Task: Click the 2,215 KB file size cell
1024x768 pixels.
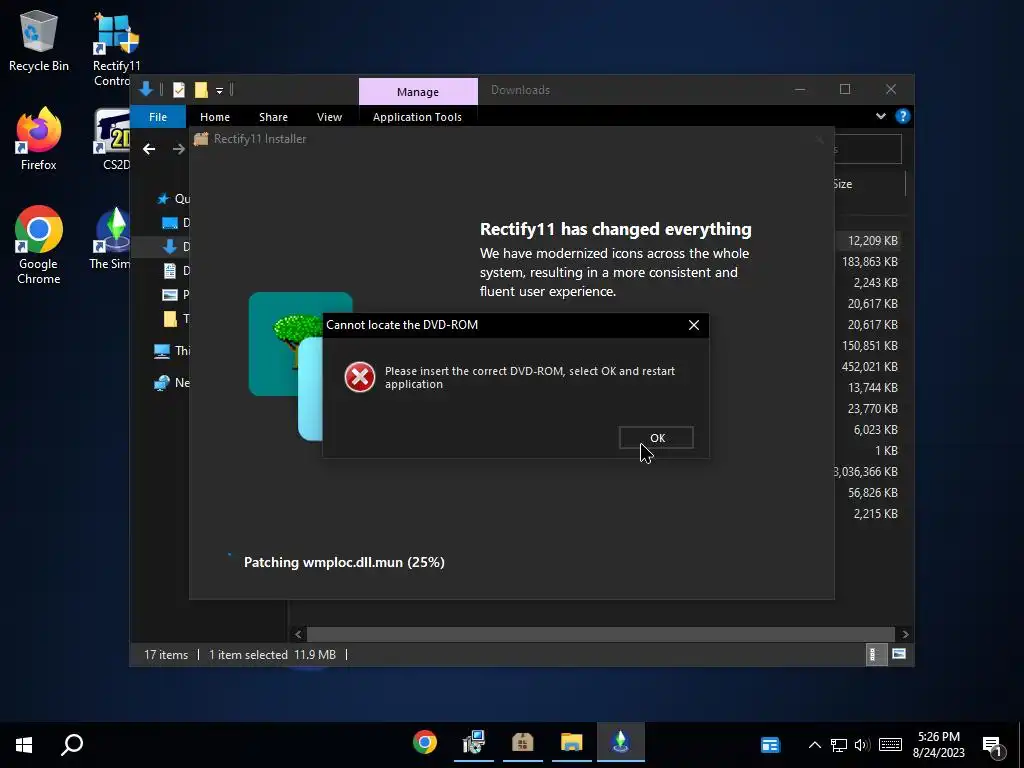Action: point(876,514)
